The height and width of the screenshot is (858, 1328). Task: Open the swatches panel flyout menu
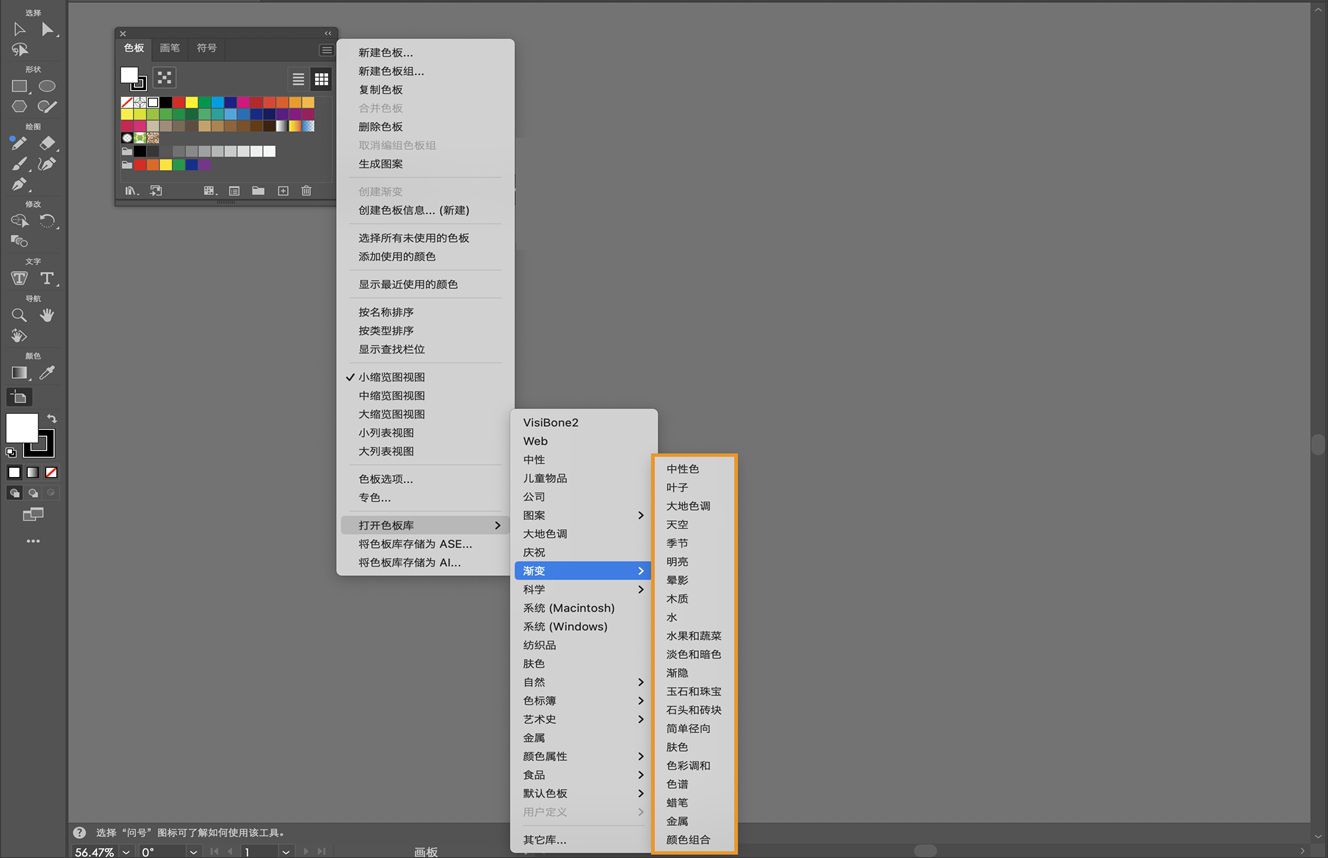click(x=326, y=50)
